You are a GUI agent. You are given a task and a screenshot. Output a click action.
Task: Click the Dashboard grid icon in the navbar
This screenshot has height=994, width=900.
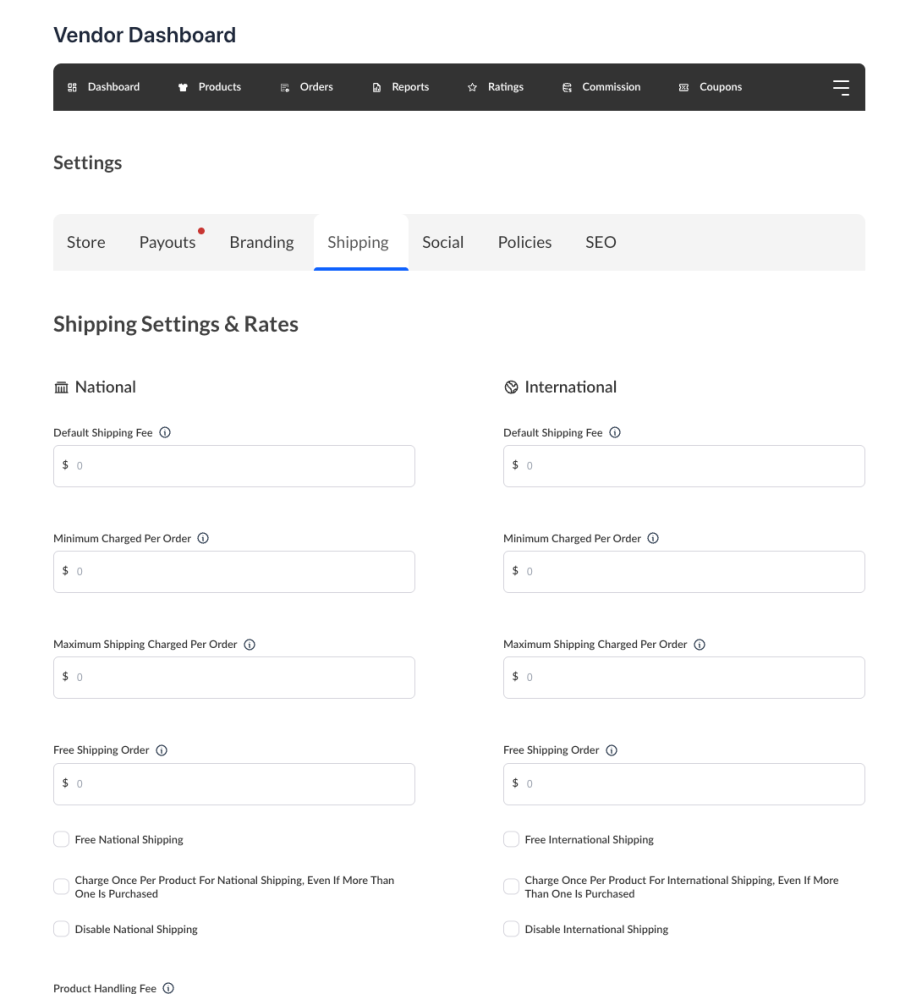[x=71, y=87]
